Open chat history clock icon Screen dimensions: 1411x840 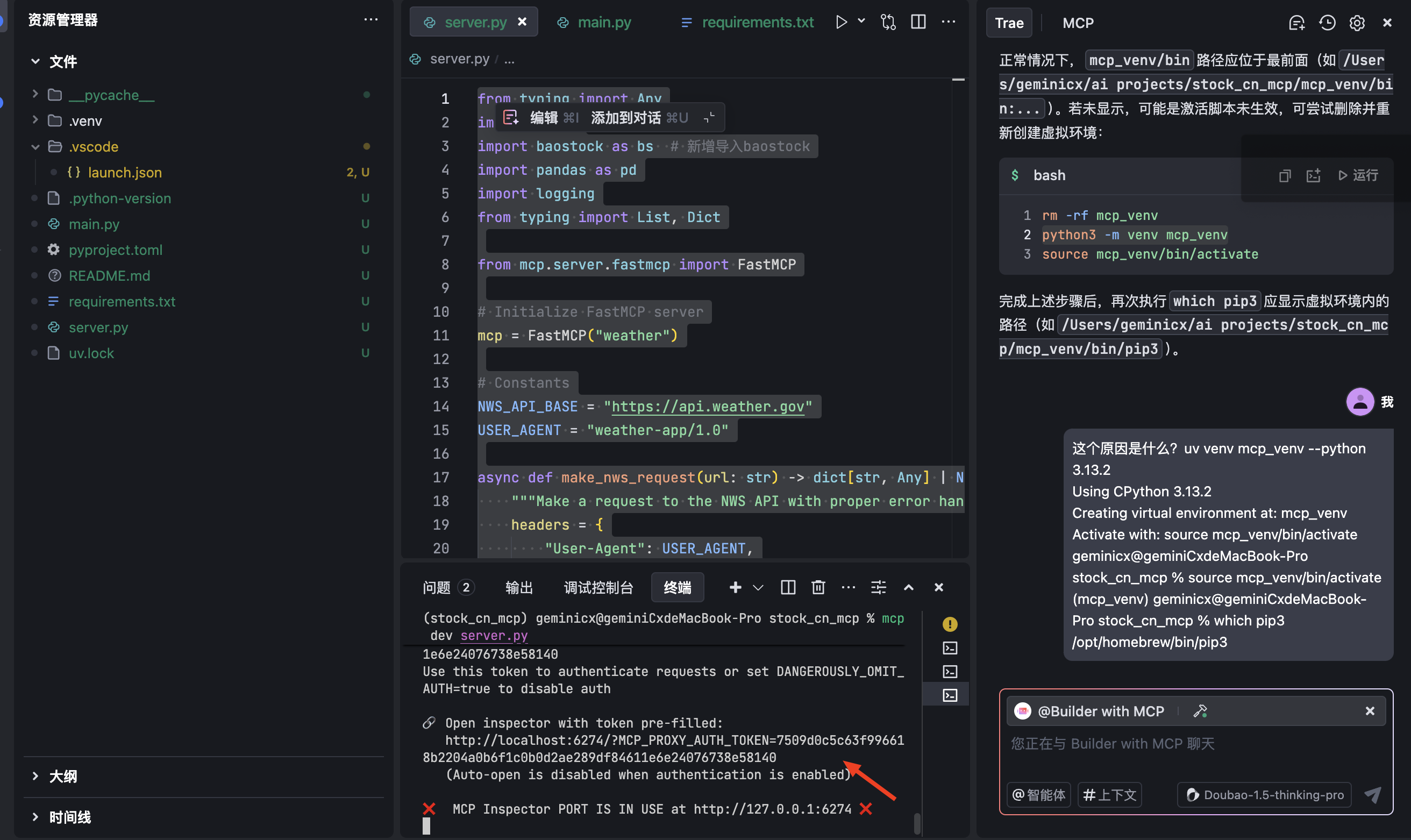1327,23
